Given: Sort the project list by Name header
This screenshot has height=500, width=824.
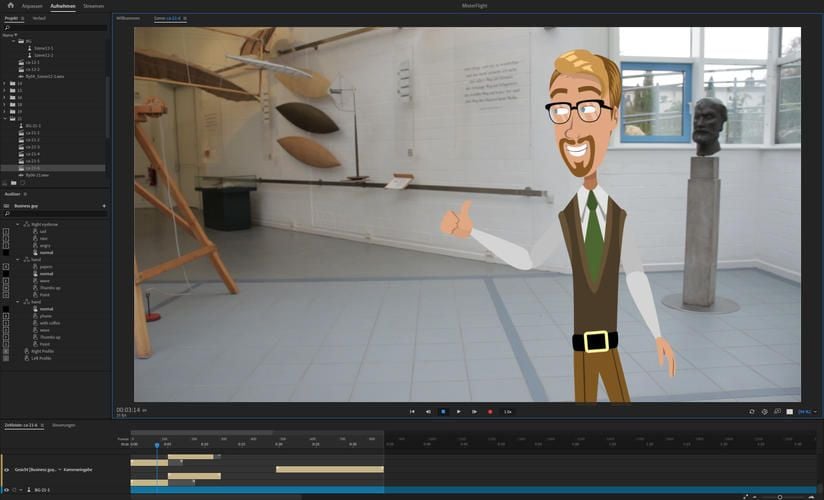Looking at the screenshot, I should pyautogui.click(x=9, y=35).
